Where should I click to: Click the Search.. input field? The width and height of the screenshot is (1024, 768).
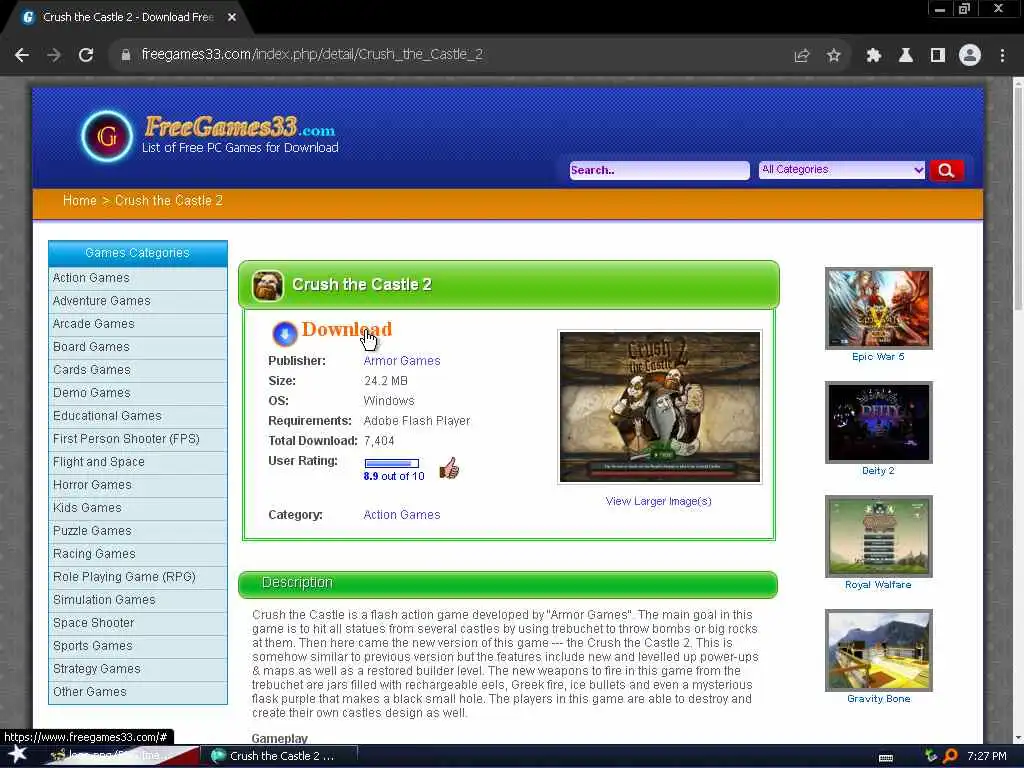(x=660, y=170)
